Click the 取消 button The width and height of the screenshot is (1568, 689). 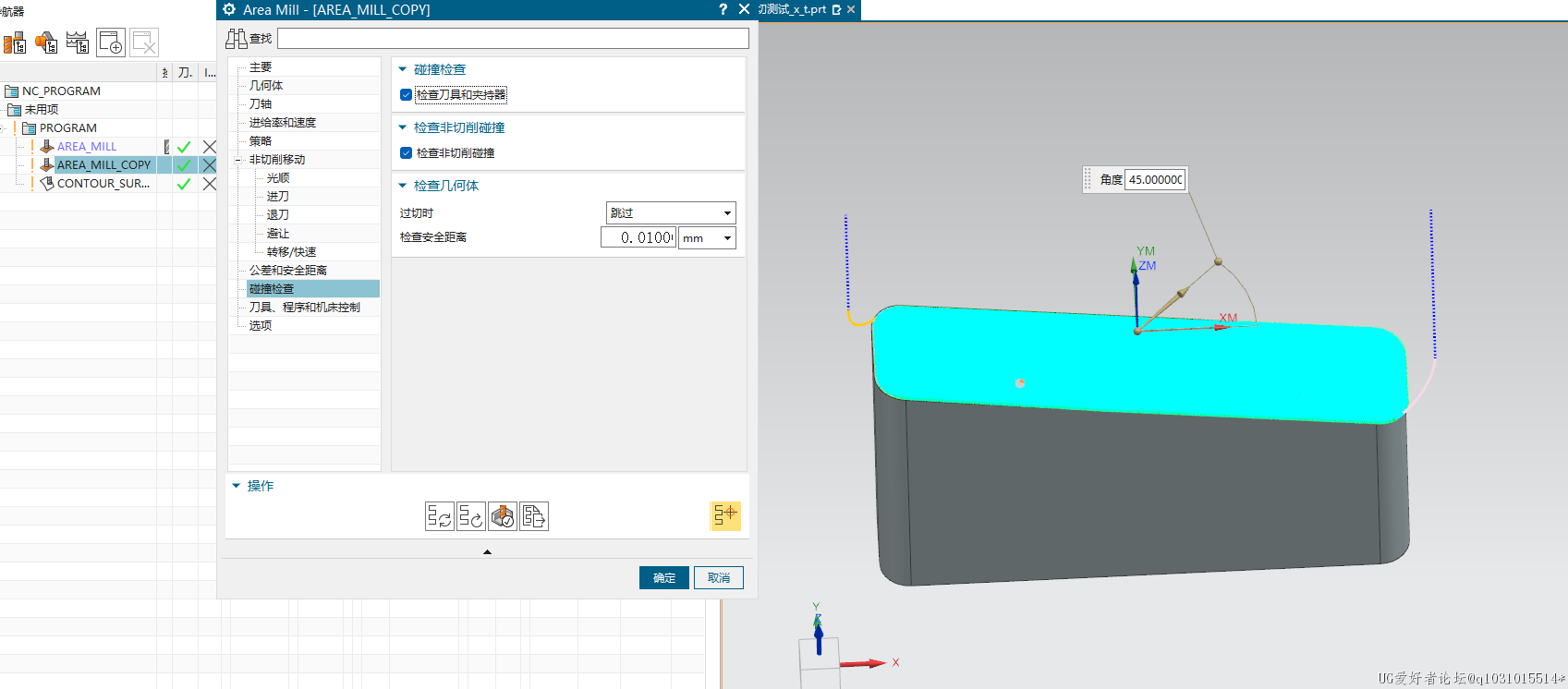[719, 577]
